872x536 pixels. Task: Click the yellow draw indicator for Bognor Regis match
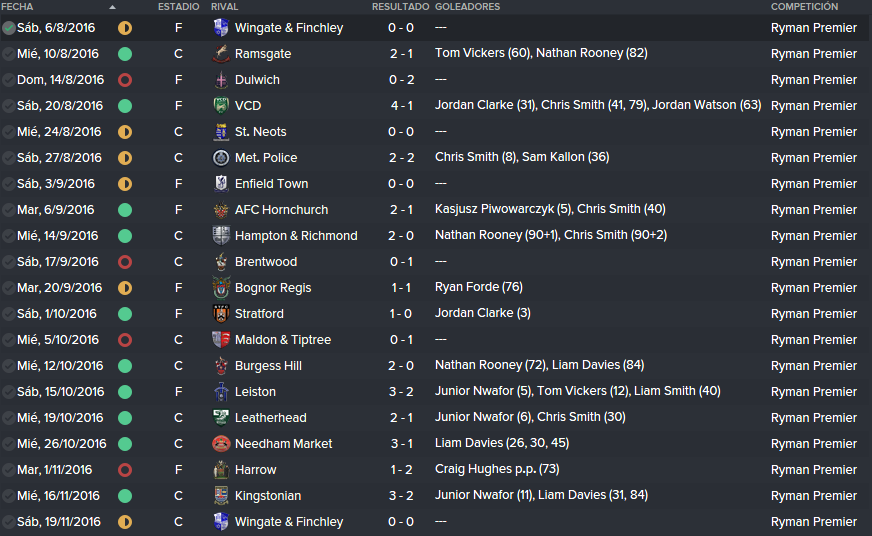[x=125, y=288]
